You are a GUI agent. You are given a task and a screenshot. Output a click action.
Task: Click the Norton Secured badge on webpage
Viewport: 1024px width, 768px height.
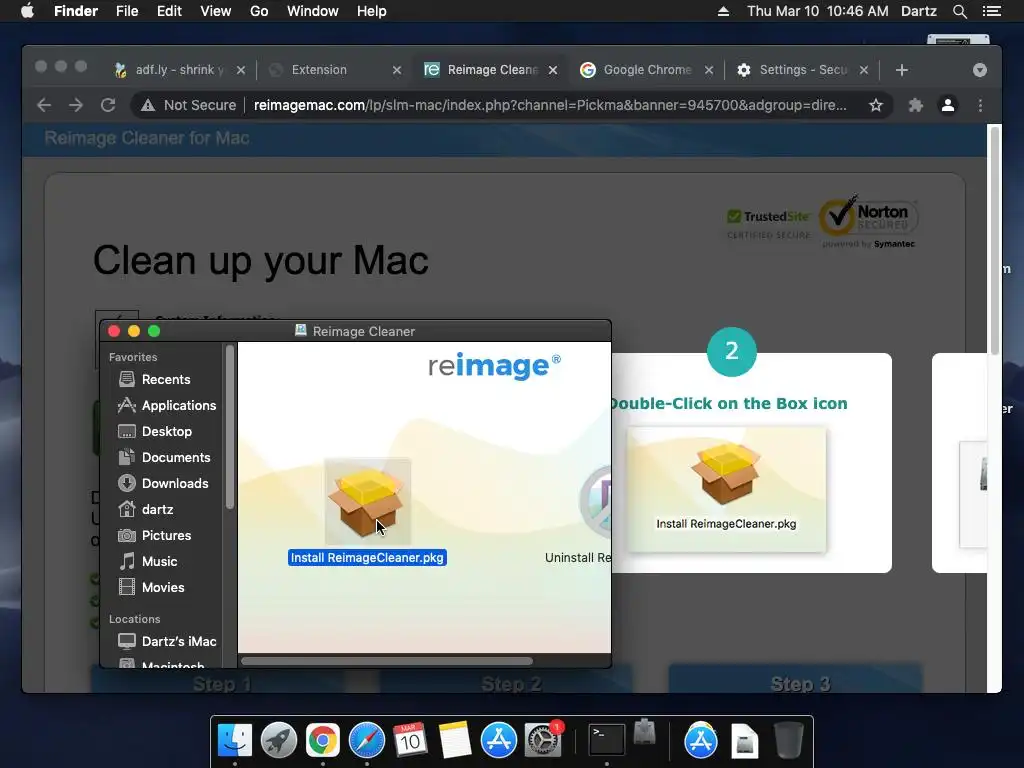[x=869, y=221]
